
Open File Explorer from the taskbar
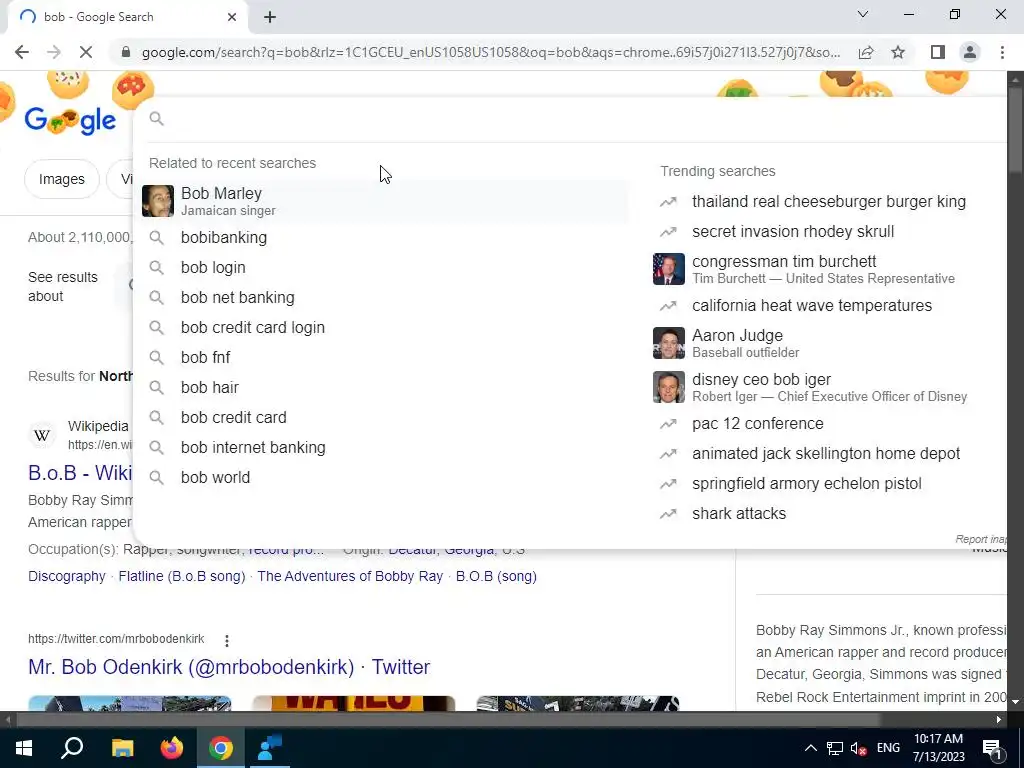[122, 748]
